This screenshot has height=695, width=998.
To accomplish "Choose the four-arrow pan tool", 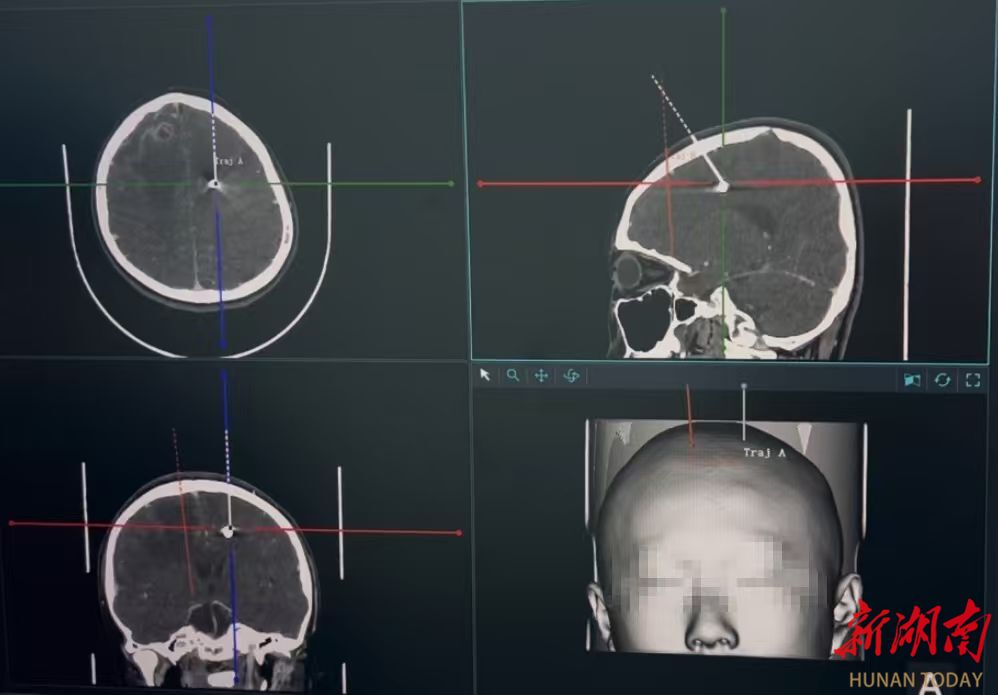I will 541,376.
